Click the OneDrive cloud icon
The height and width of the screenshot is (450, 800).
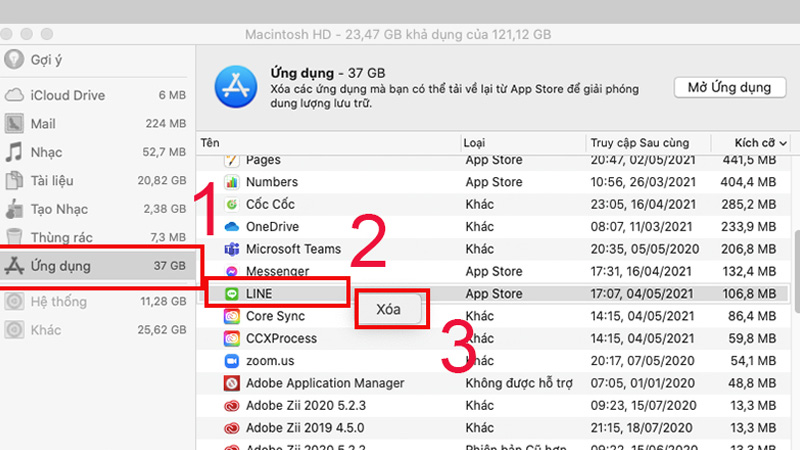(x=231, y=227)
